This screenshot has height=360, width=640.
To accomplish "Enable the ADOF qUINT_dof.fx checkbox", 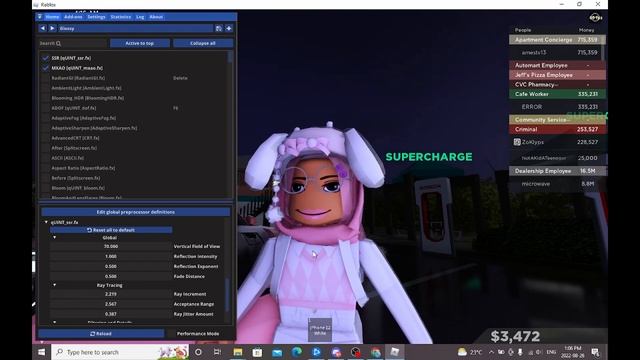I will point(45,108).
